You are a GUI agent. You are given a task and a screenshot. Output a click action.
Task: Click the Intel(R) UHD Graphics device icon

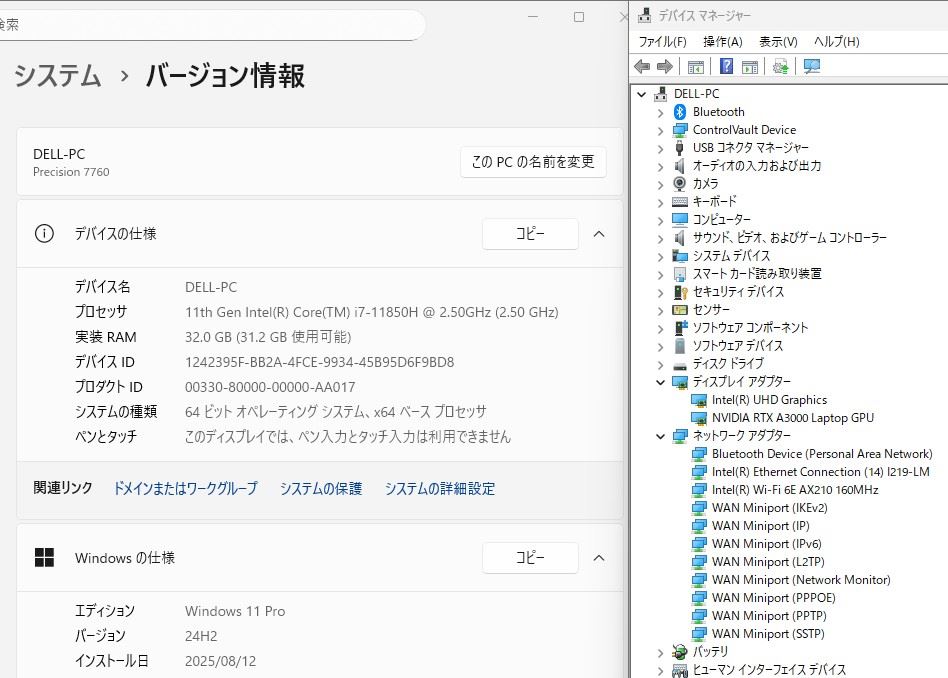700,400
